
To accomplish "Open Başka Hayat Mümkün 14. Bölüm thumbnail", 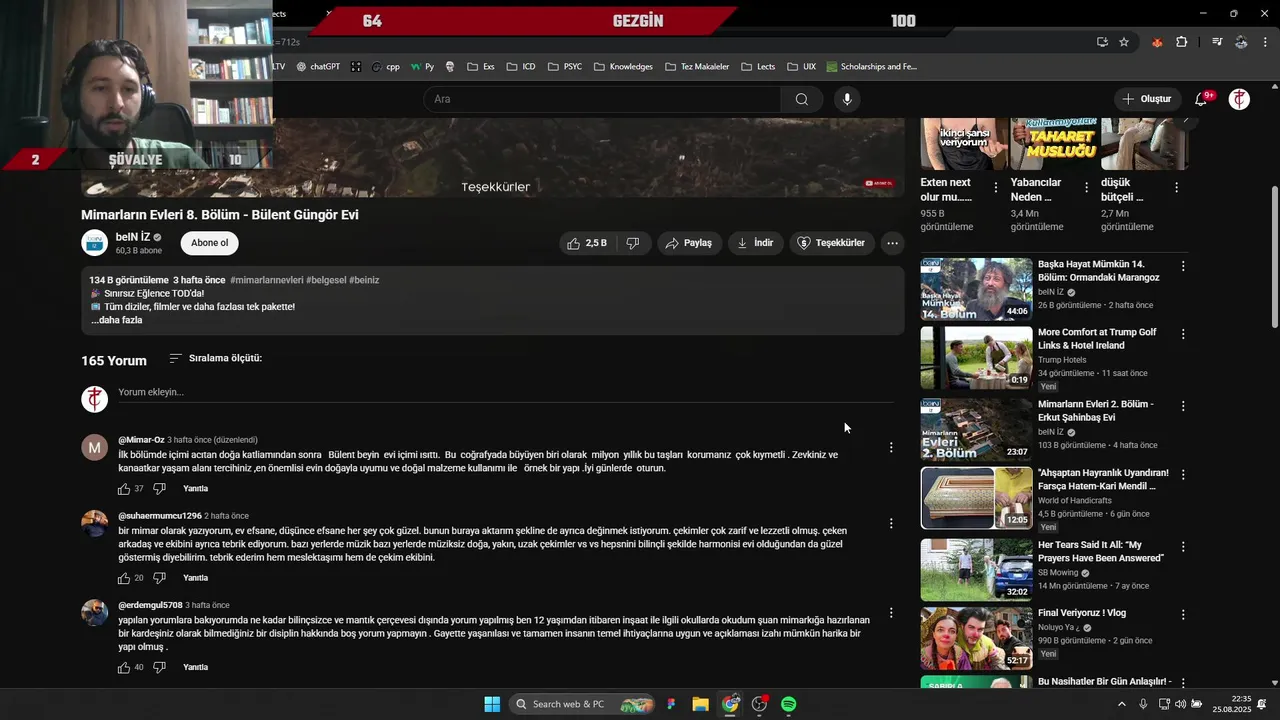I will pyautogui.click(x=976, y=290).
